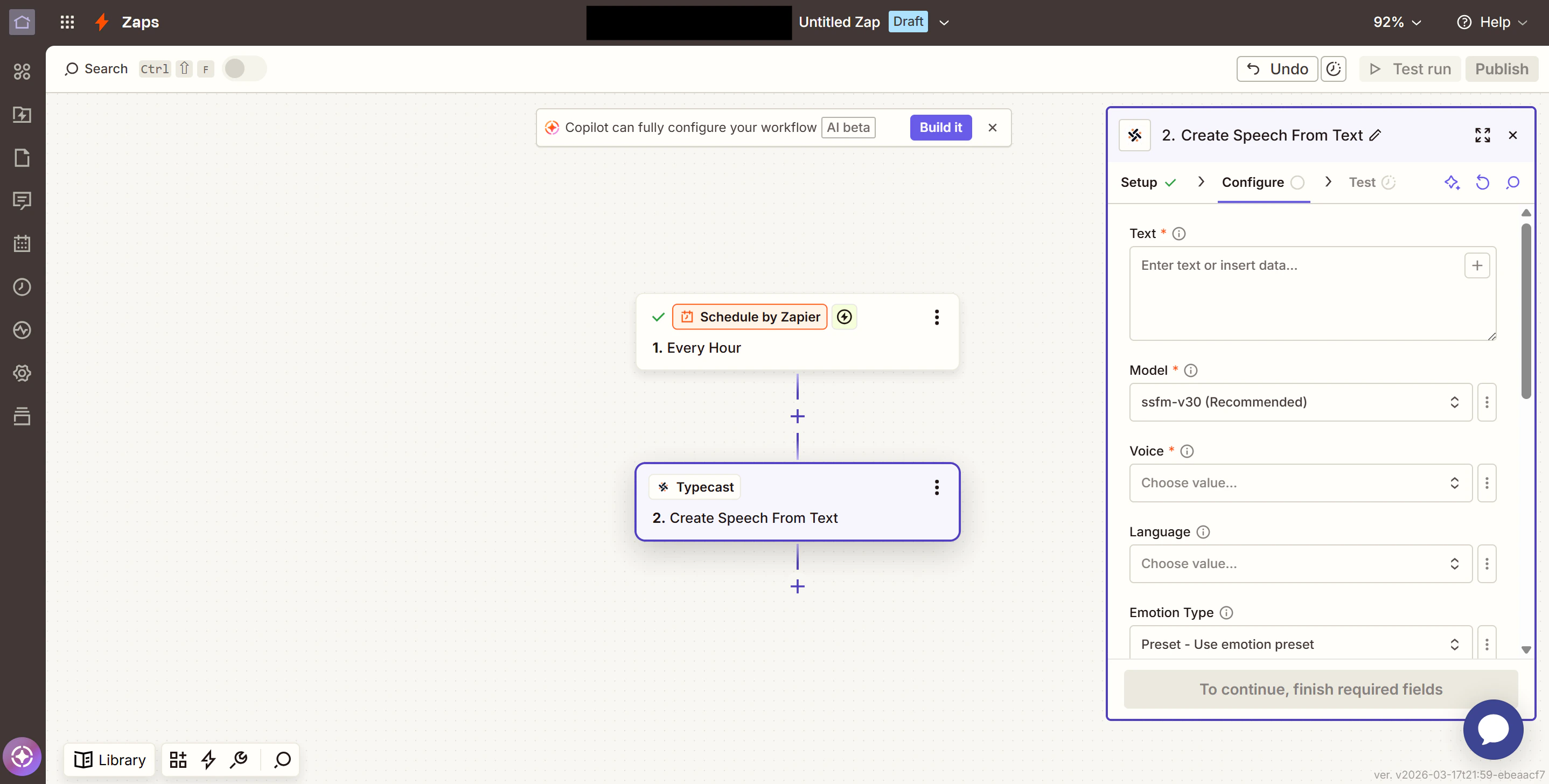The width and height of the screenshot is (1549, 784).
Task: Open the chat support bubble
Action: pyautogui.click(x=1492, y=729)
